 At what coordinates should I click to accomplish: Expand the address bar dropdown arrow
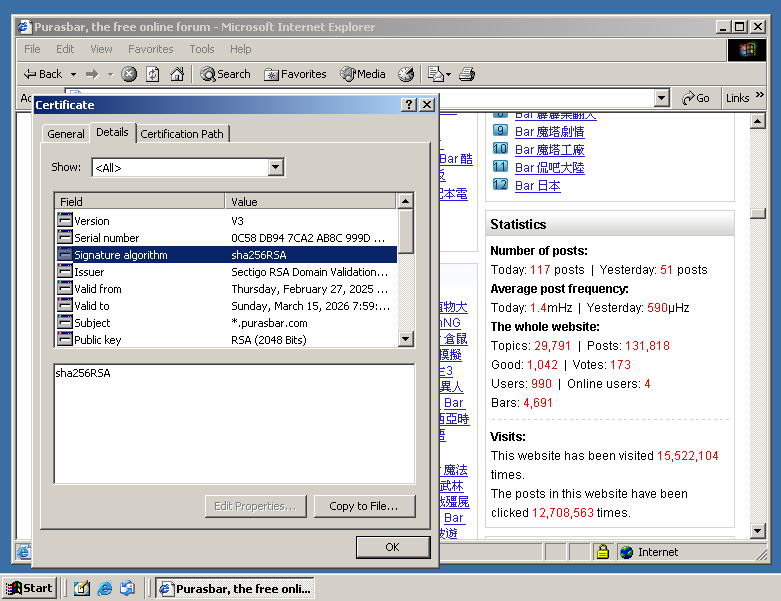click(661, 98)
